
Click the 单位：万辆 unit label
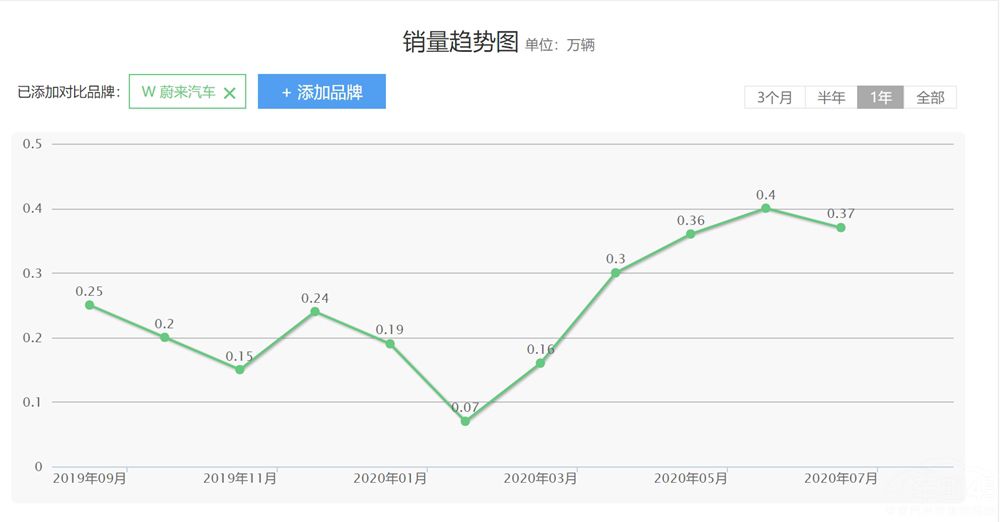point(560,45)
